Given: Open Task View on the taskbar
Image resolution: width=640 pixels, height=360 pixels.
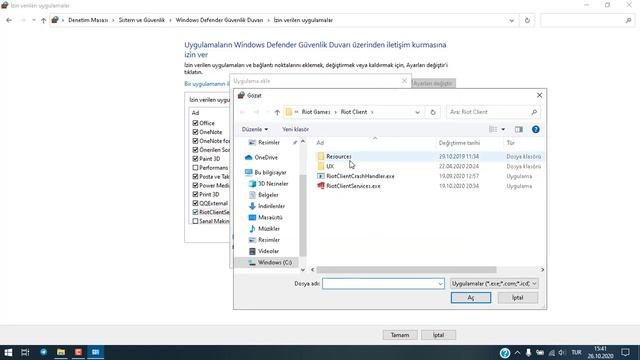Looking at the screenshot, I should 25,352.
